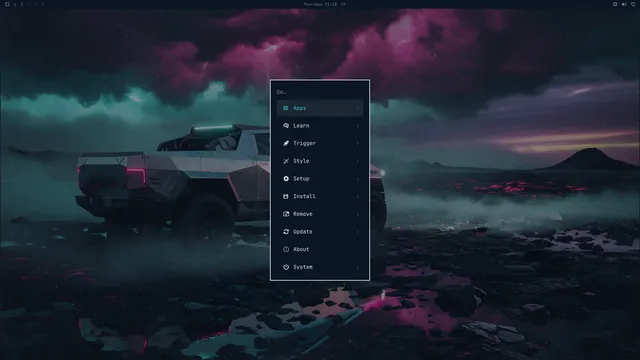Screen dimensions: 640x360
Task: Expand the Style submenu chevron
Action: click(358, 161)
